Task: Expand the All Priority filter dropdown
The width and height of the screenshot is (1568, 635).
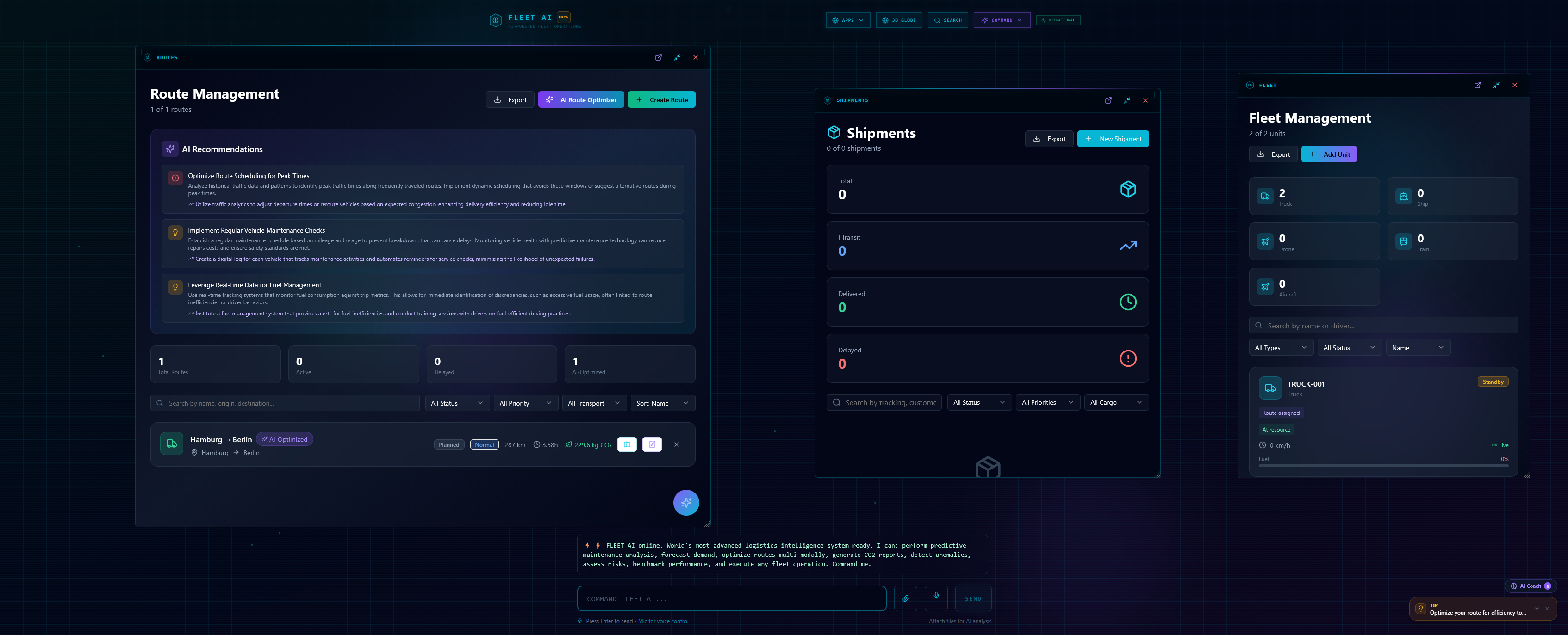Action: [x=525, y=403]
